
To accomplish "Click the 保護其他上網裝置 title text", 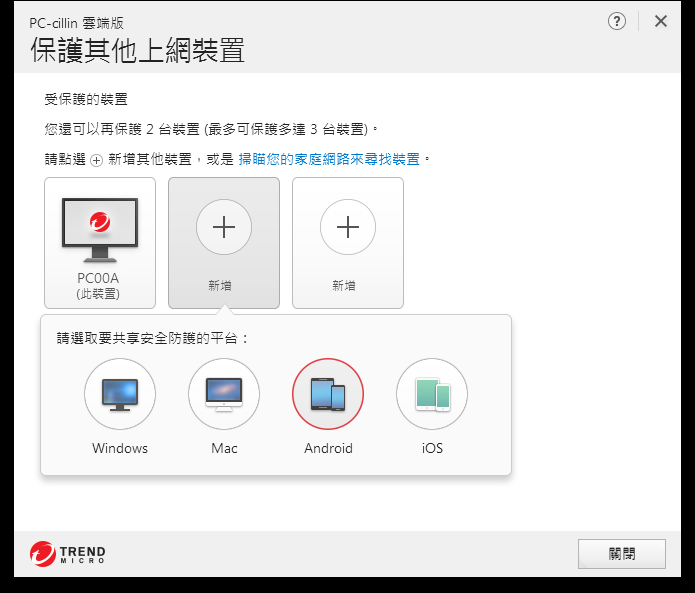I will pos(137,50).
